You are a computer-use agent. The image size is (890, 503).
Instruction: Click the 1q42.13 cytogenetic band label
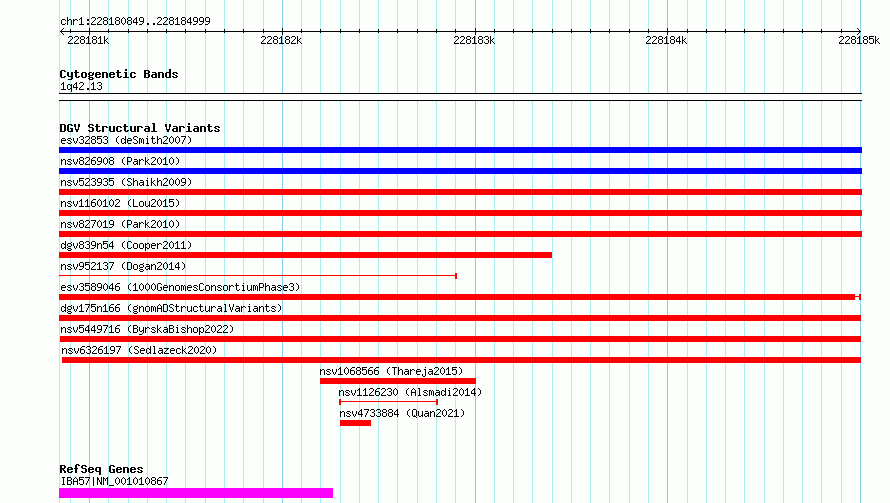point(81,86)
